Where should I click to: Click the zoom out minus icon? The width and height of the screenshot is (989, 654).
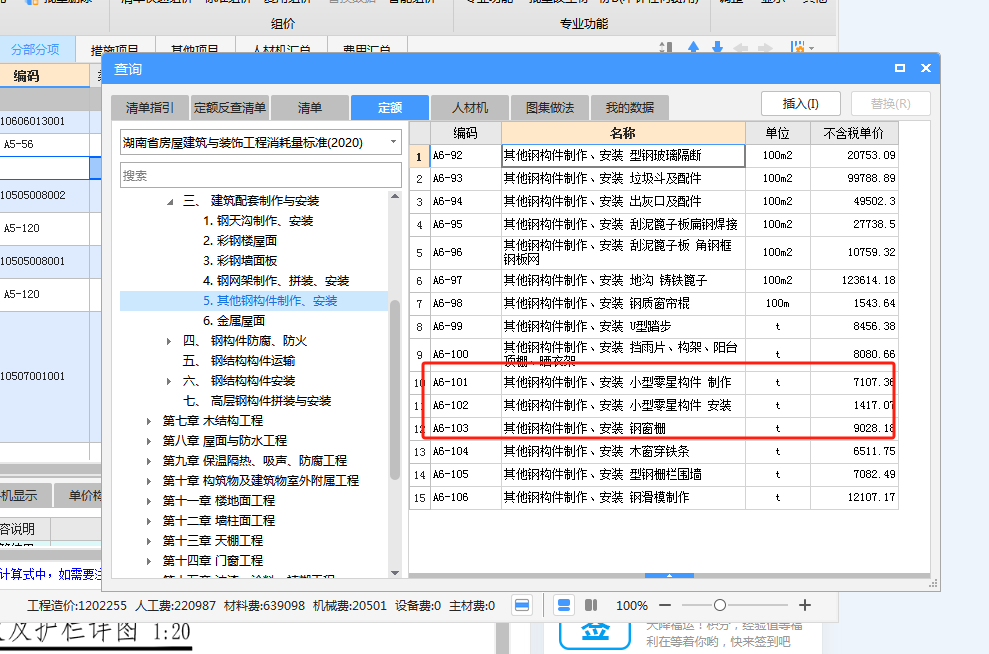(665, 605)
